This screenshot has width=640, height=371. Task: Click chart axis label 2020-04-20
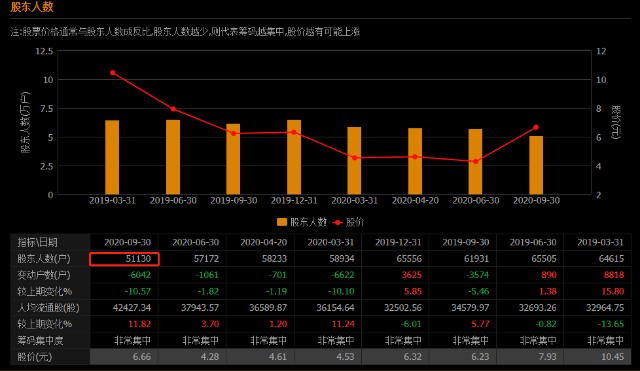tap(415, 200)
